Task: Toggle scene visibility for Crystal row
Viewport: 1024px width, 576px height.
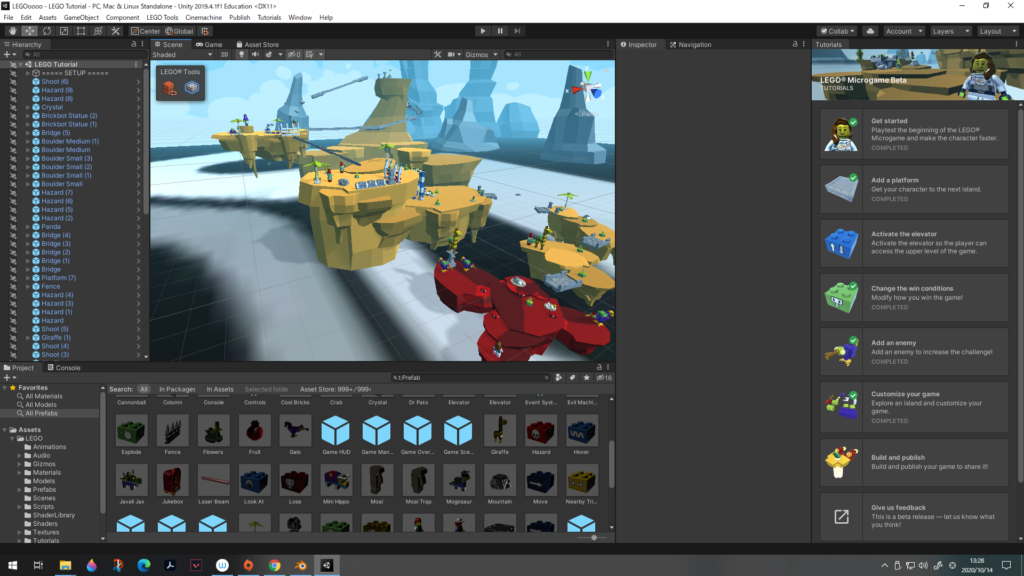Action: pyautogui.click(x=12, y=107)
